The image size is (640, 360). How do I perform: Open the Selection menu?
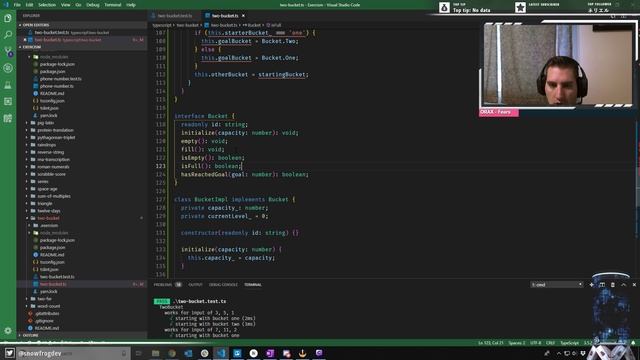point(47,5)
